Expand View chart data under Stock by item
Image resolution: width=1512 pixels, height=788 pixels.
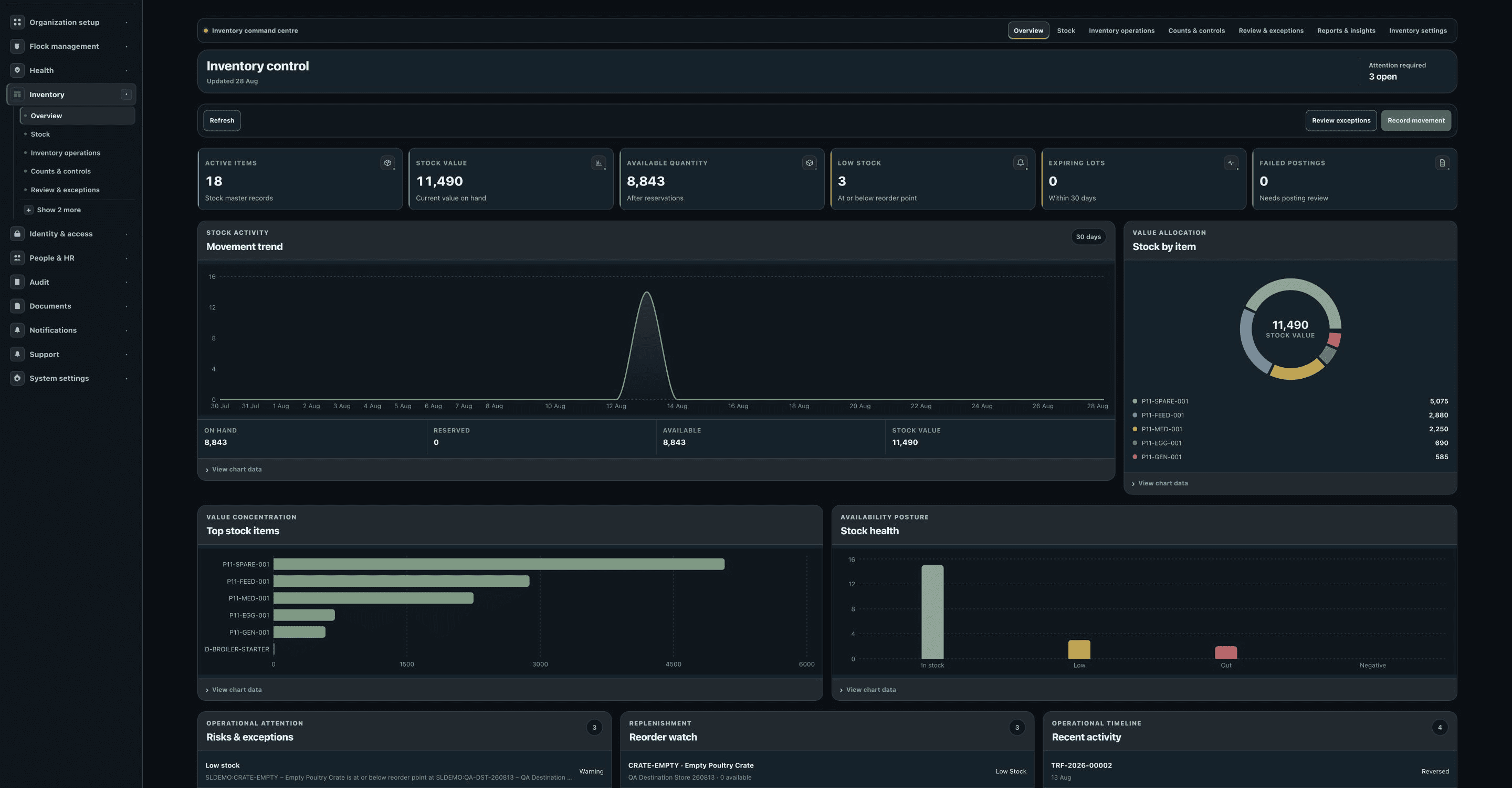1160,483
